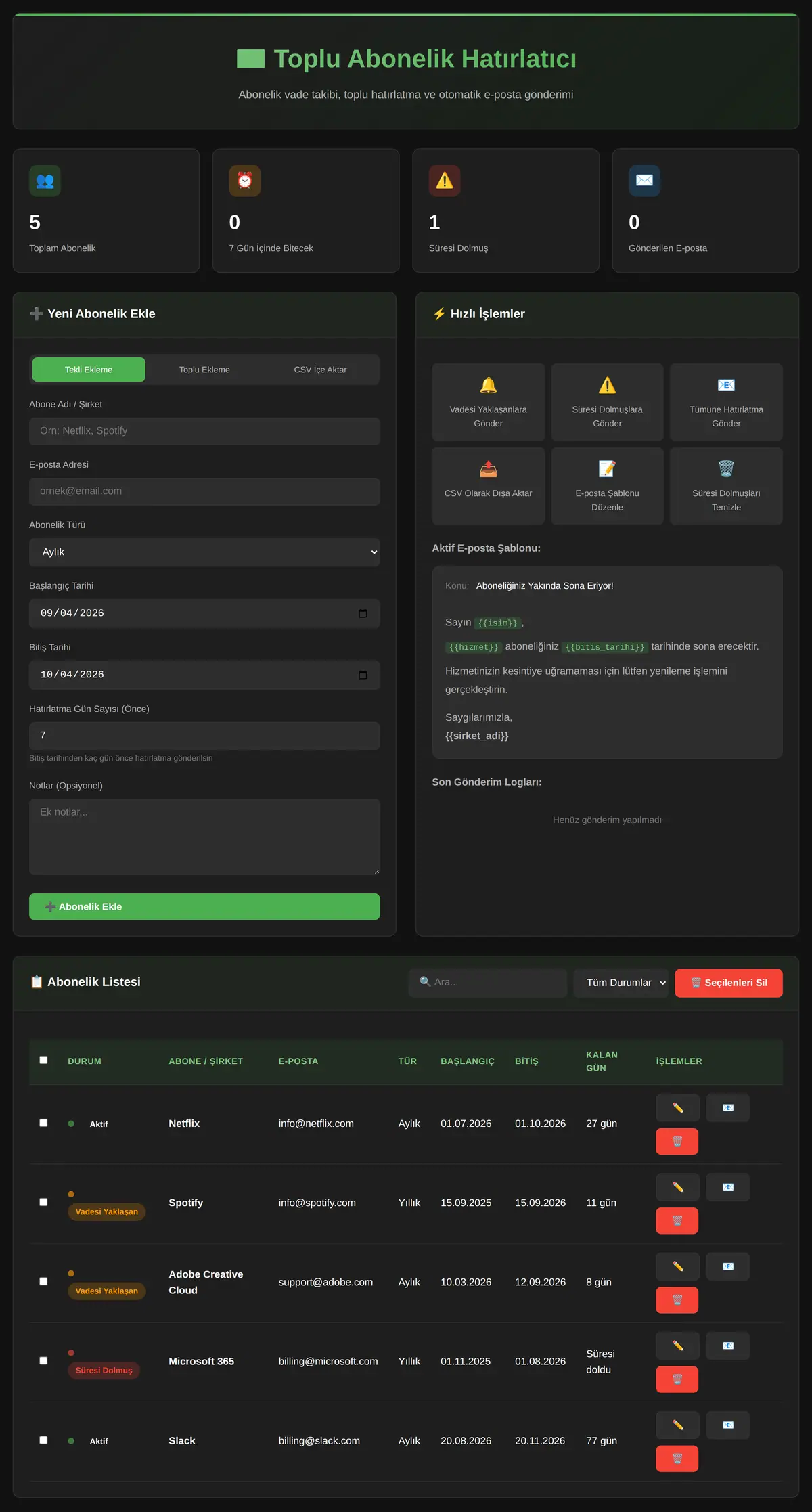Check the Netflix row checkbox
Image resolution: width=812 pixels, height=1512 pixels.
(x=43, y=1123)
